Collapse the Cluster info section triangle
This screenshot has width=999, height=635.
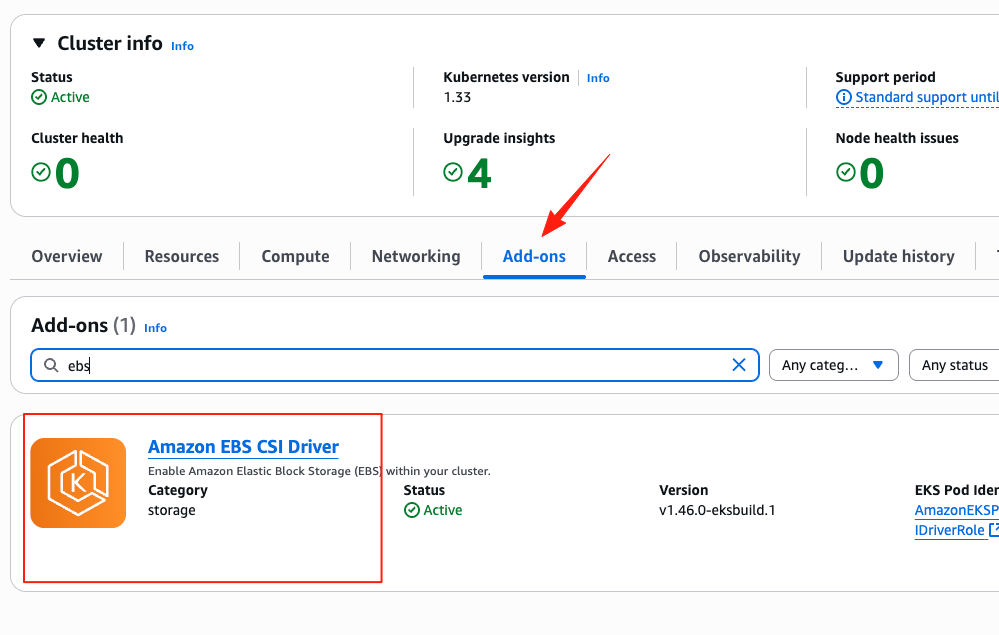39,43
